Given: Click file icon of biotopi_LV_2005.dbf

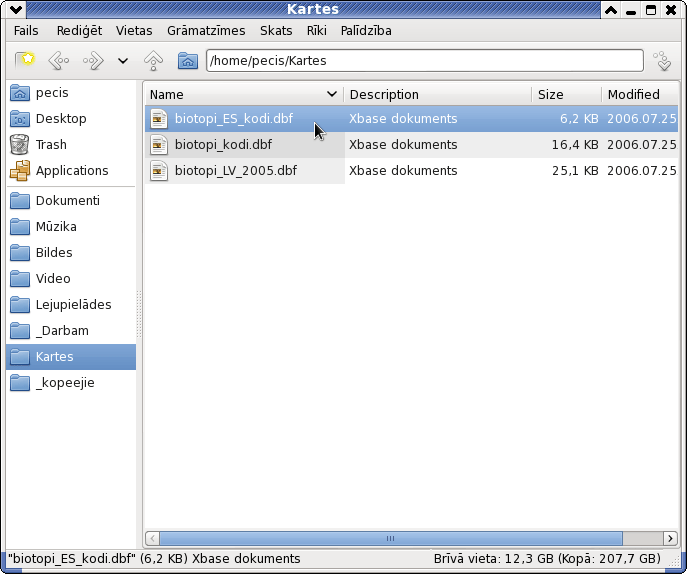Looking at the screenshot, I should (159, 170).
